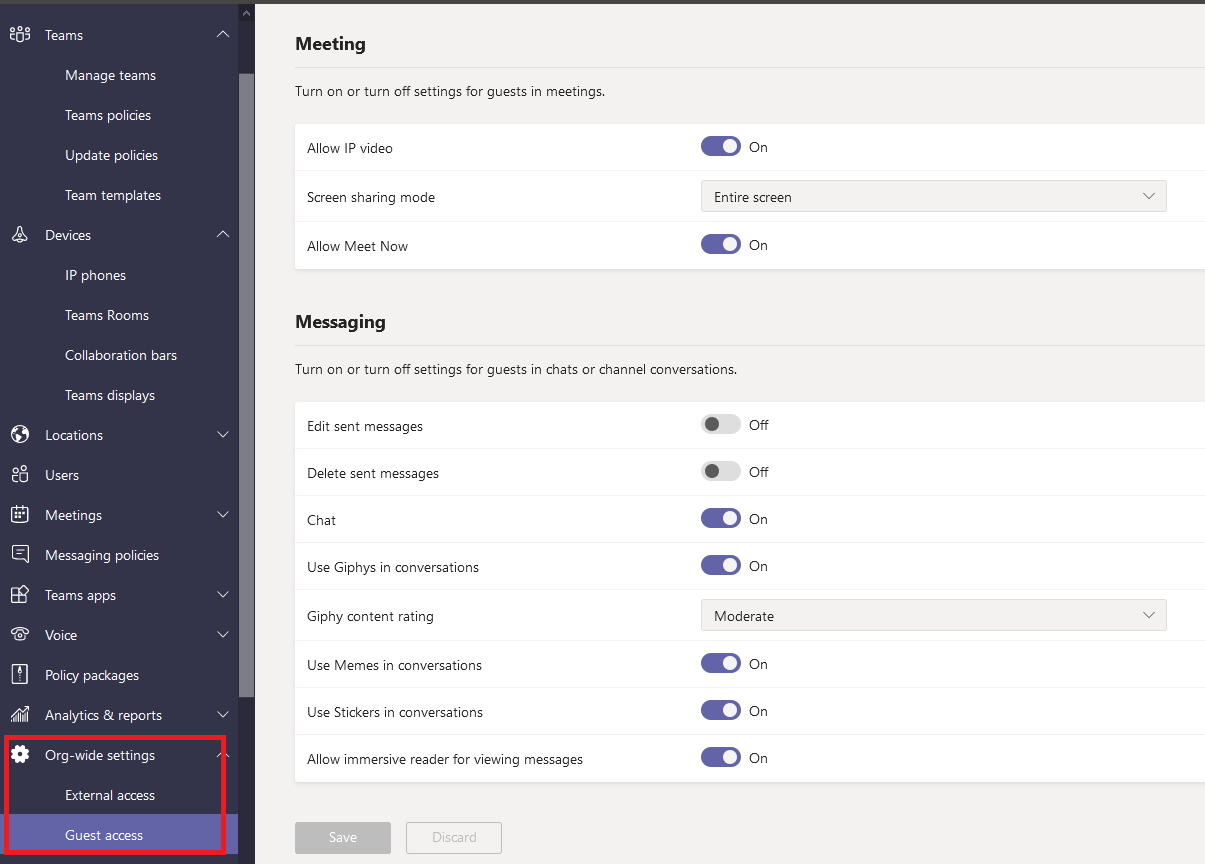Click the Allow IP video label
The height and width of the screenshot is (864, 1205).
pyautogui.click(x=350, y=148)
